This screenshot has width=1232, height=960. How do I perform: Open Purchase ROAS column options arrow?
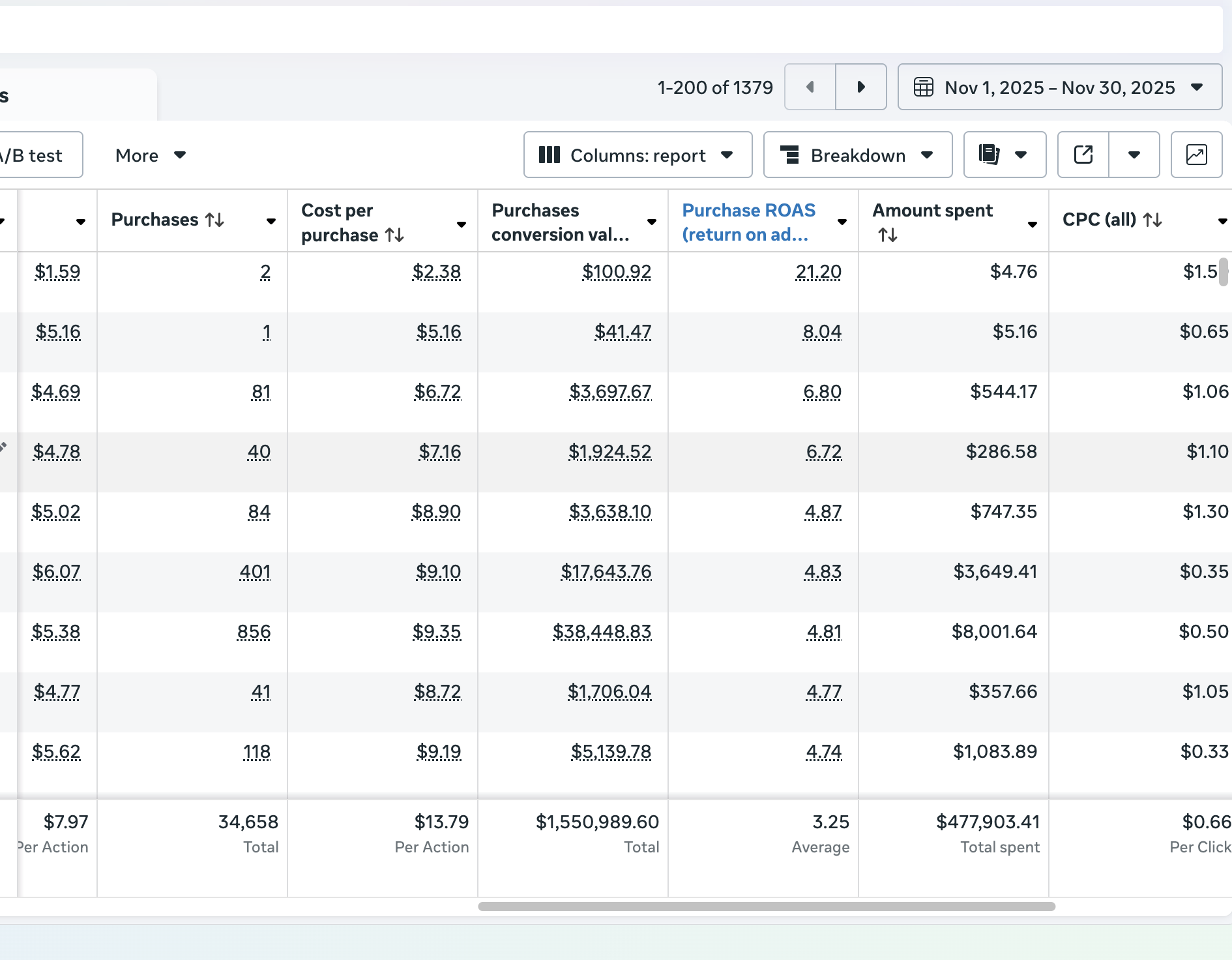[x=842, y=222]
